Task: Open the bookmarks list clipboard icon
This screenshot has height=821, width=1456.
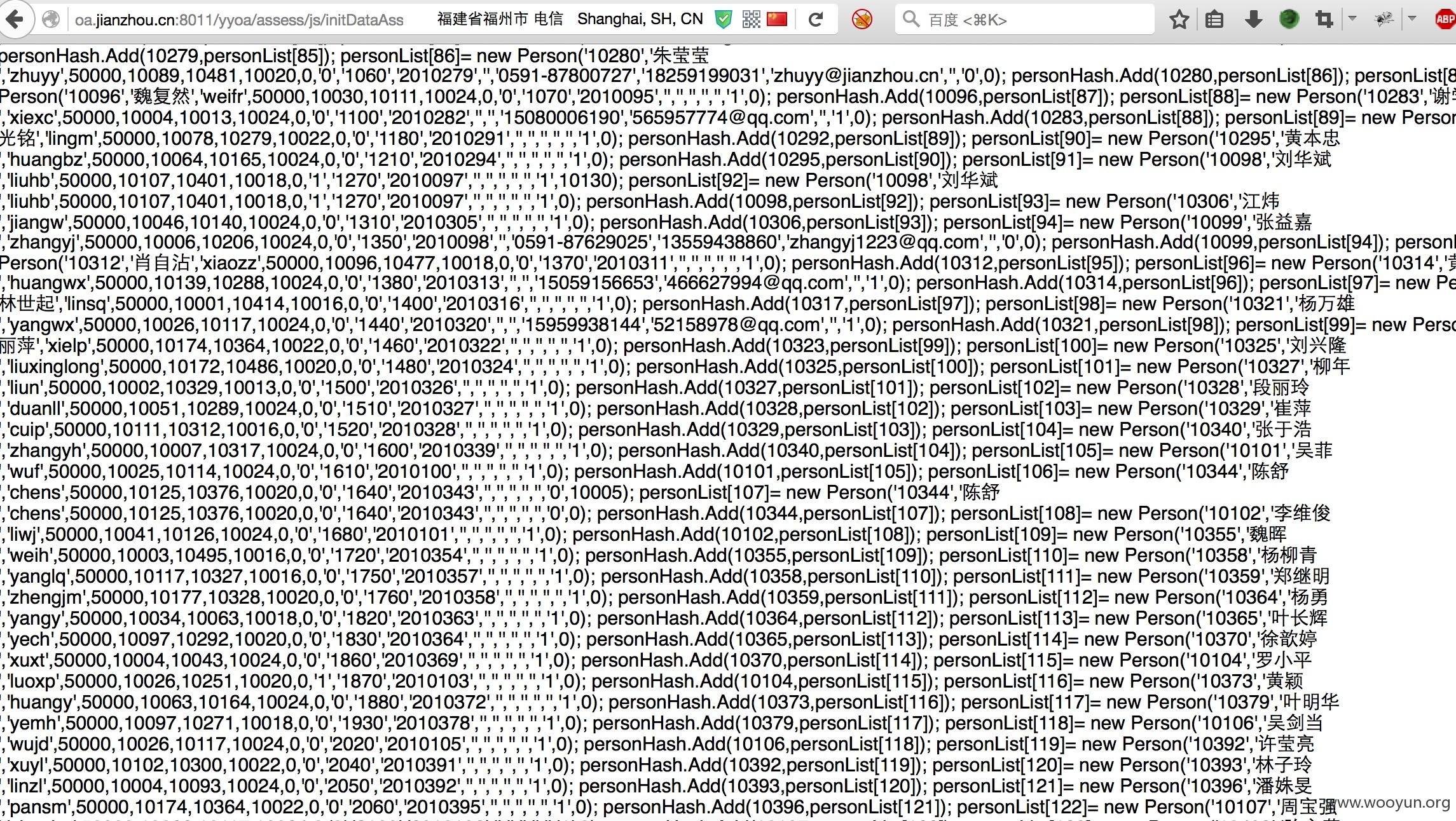Action: [x=1214, y=20]
